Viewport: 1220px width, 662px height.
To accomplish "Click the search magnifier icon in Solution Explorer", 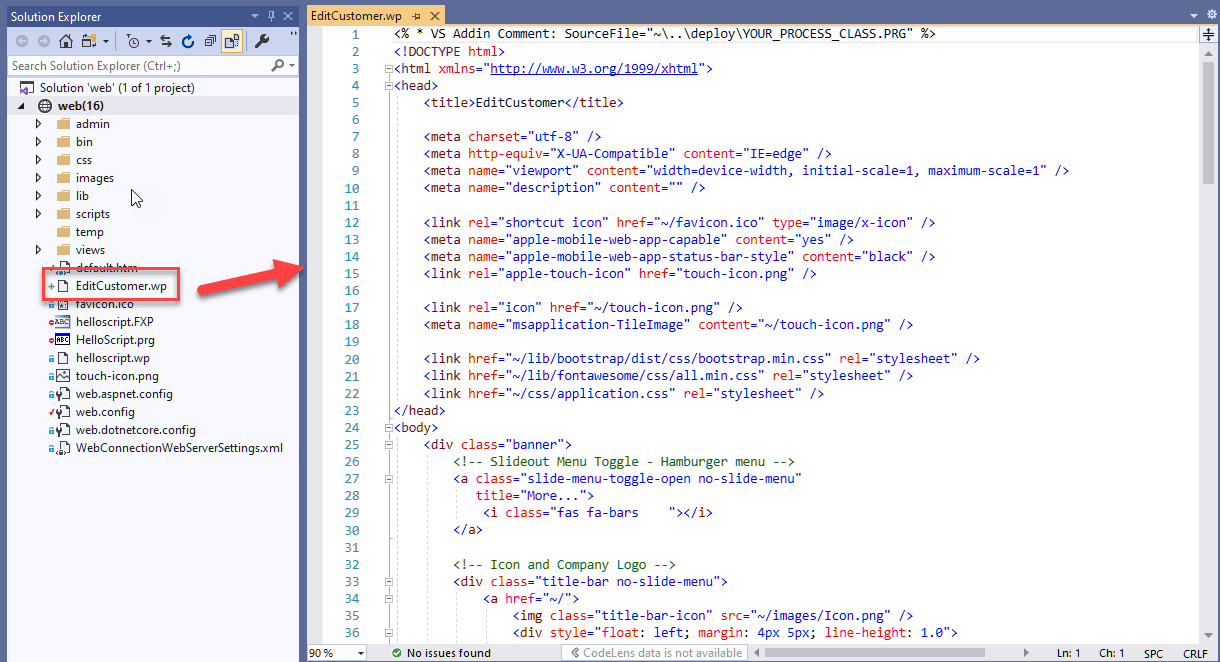I will point(277,66).
